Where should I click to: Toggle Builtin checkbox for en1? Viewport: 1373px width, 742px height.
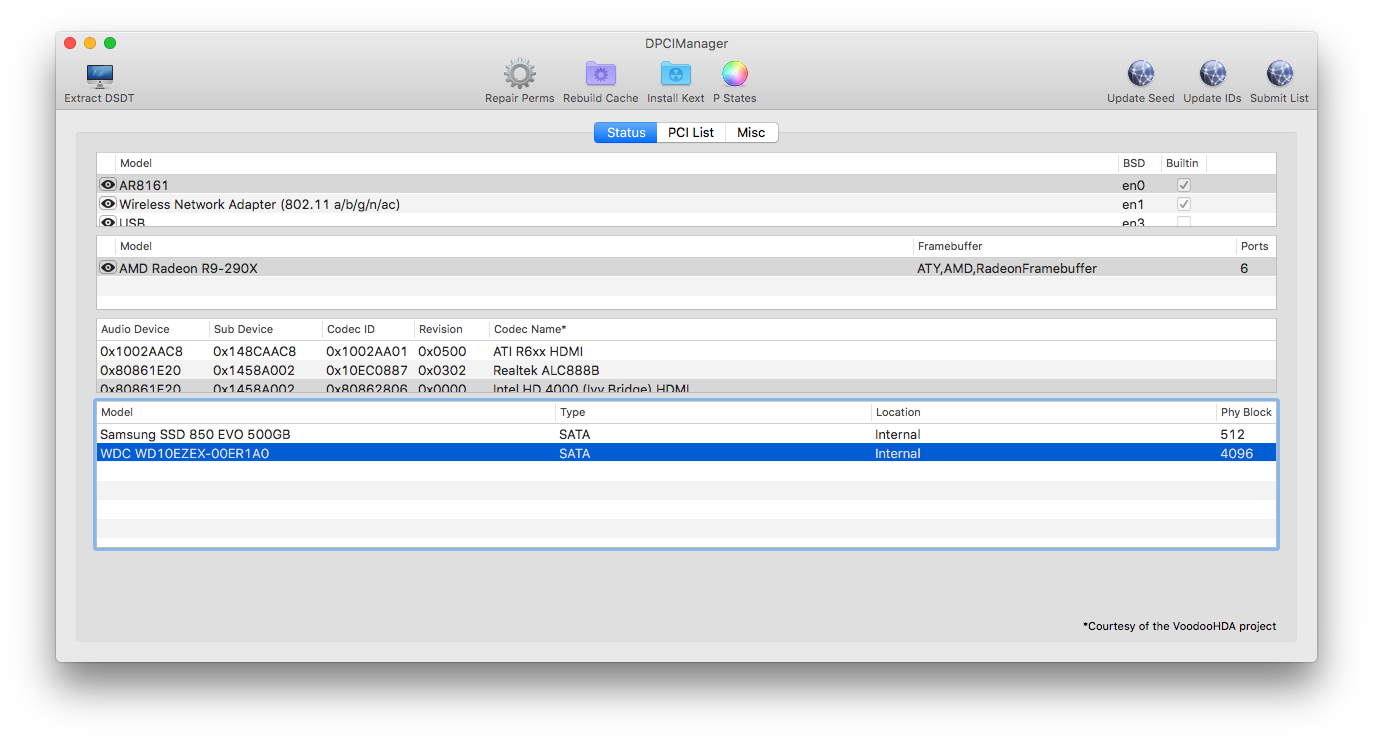point(1184,204)
